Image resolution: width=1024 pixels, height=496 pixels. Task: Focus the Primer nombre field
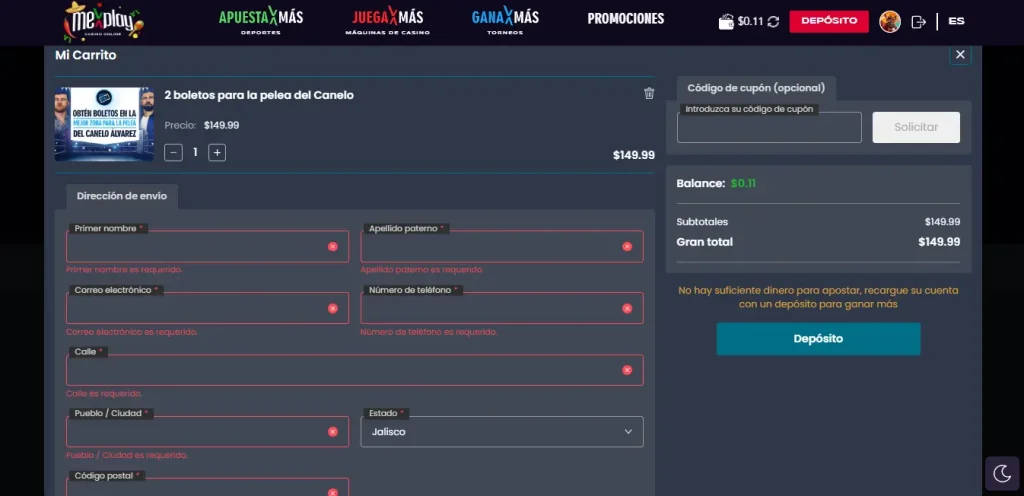pos(207,247)
